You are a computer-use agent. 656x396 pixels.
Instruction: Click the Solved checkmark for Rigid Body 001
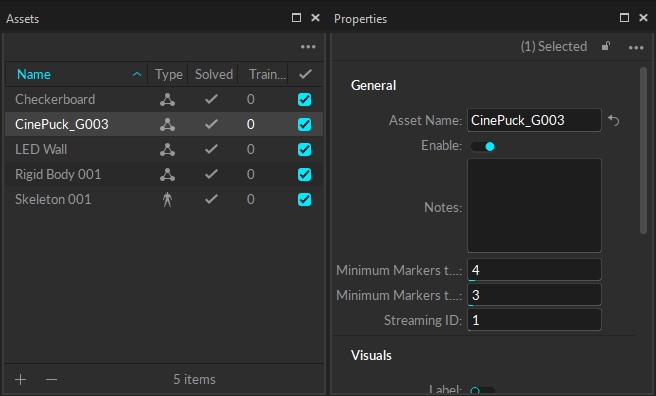pos(211,174)
